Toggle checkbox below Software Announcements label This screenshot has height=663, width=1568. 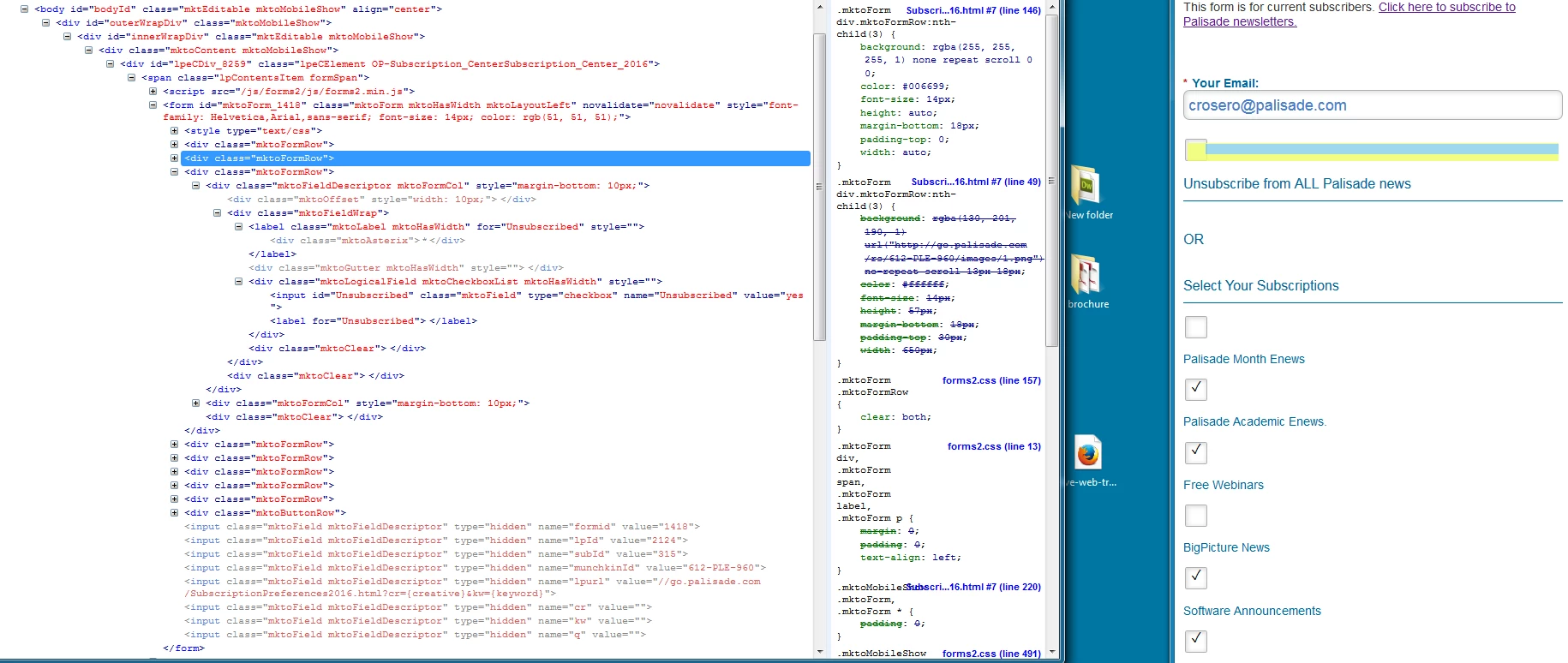point(1196,642)
